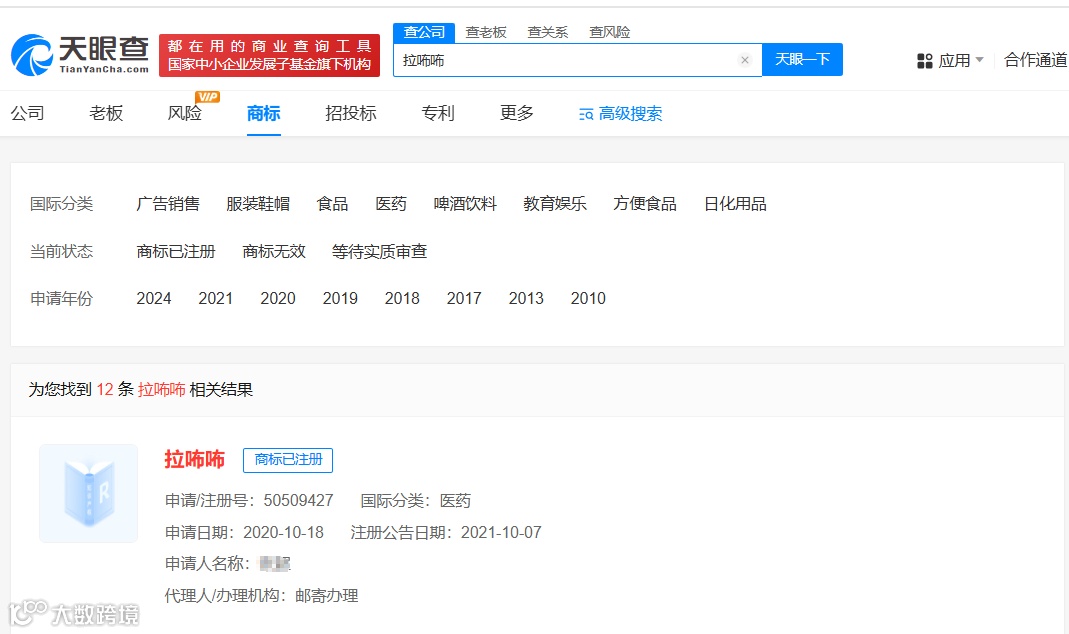1069x634 pixels.
Task: Open the 拉咘咘 trademark result title
Action: (x=194, y=459)
